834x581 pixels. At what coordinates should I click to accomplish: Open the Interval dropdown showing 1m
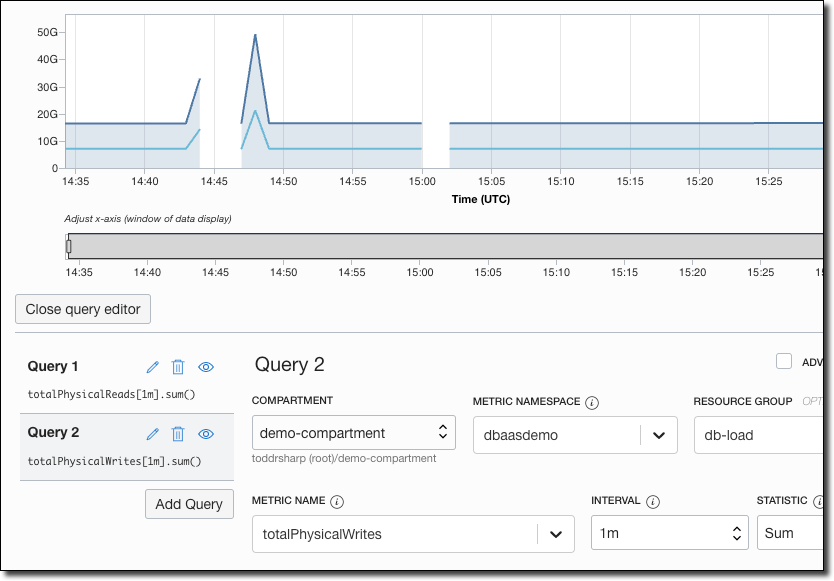point(670,533)
